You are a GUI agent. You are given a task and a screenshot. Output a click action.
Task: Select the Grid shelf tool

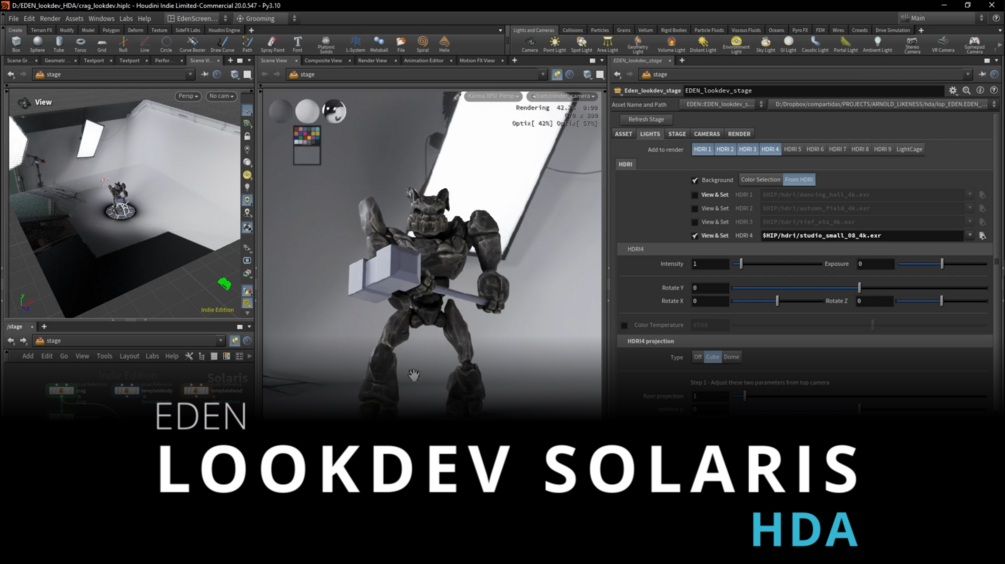coord(101,44)
